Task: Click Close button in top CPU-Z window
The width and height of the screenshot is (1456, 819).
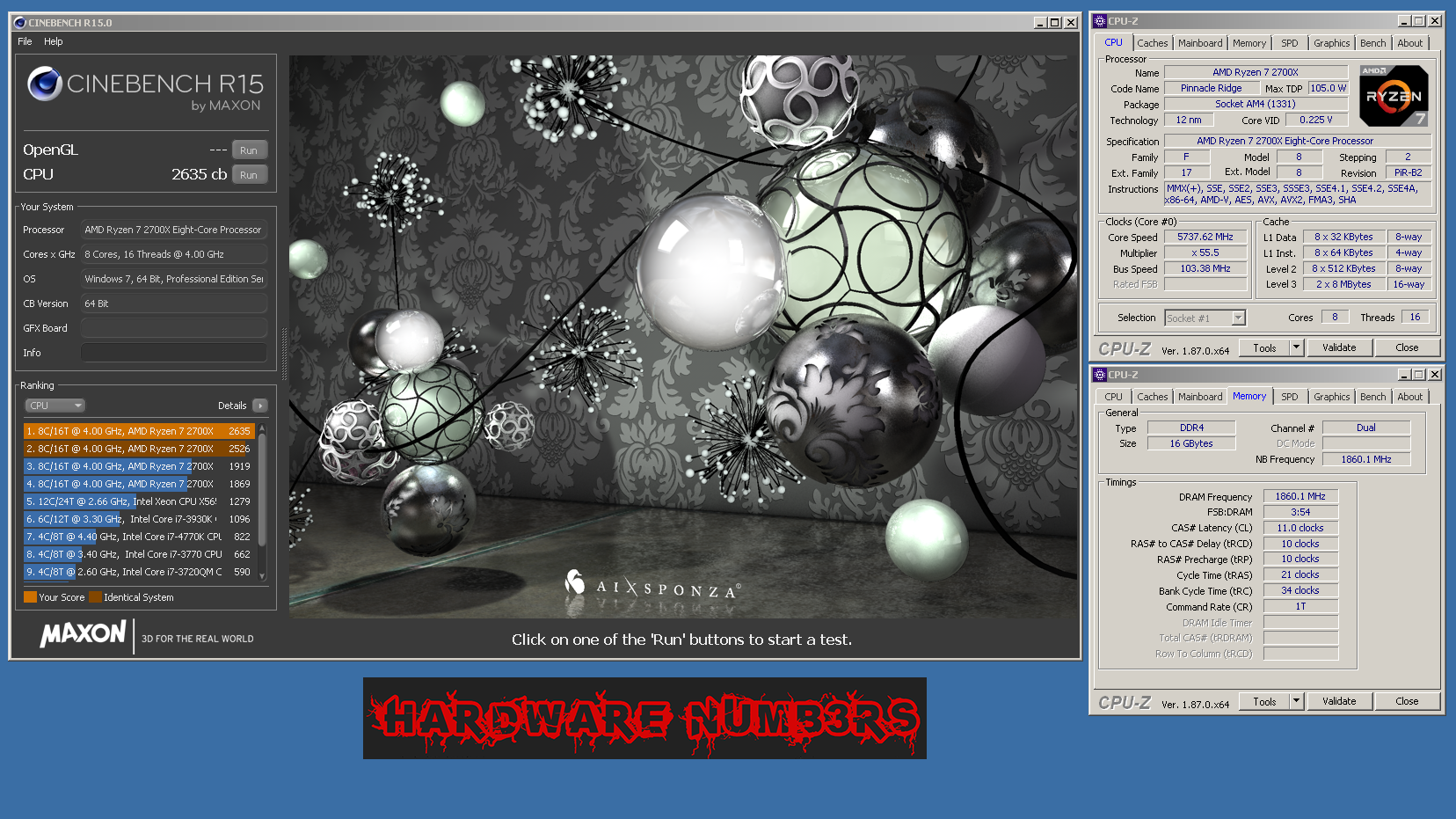Action: pos(1407,348)
